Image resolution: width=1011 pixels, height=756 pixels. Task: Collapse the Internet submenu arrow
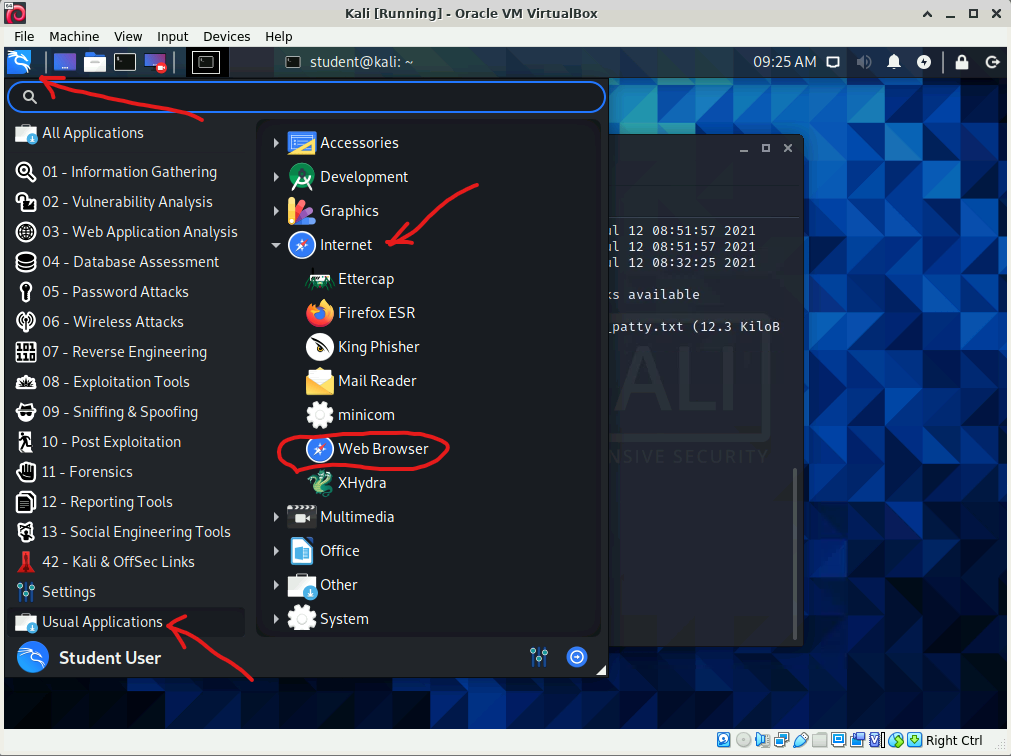(x=276, y=246)
